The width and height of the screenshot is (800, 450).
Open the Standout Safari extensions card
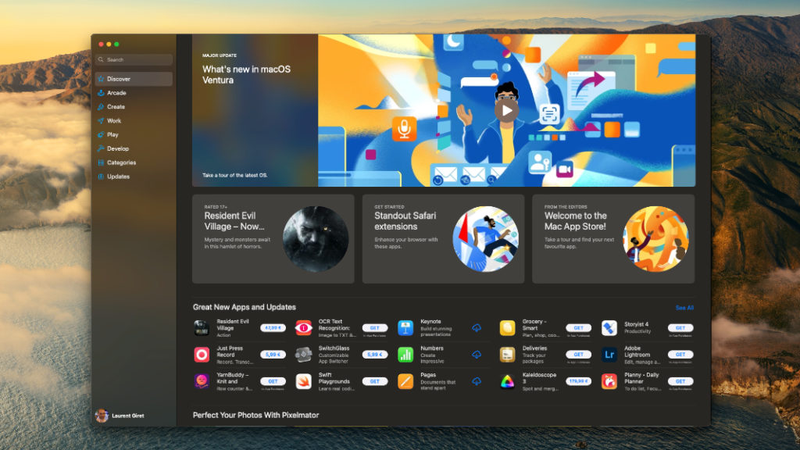coord(443,239)
